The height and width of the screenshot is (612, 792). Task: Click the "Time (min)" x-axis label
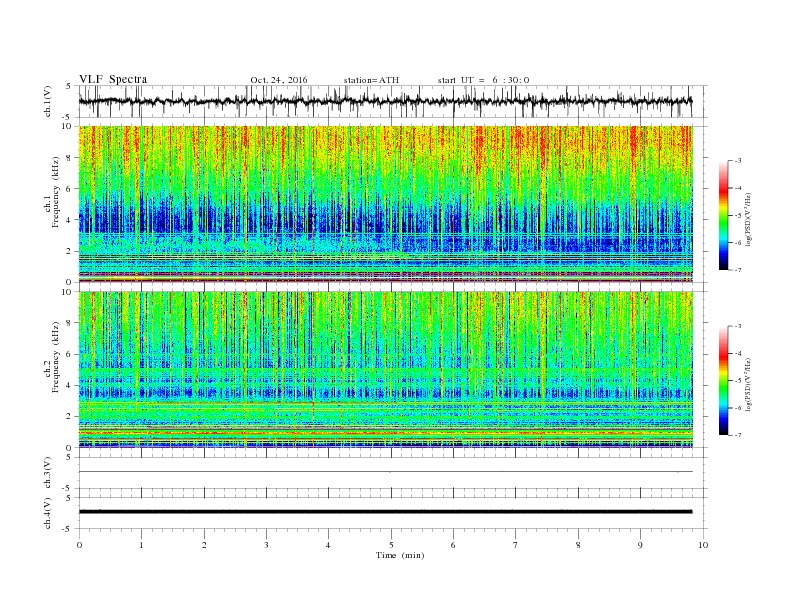coord(400,555)
